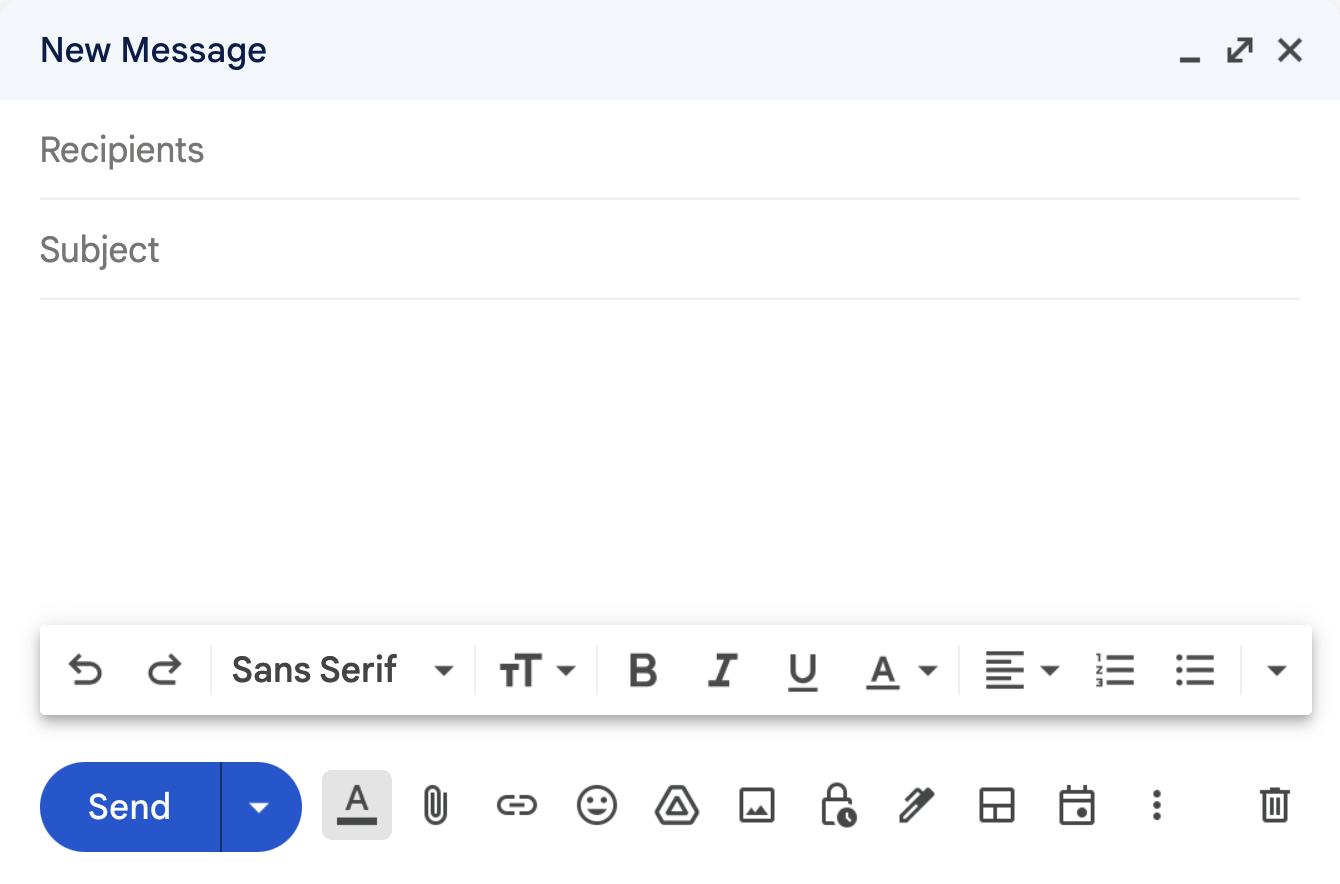Insert files using Google Drive

[x=677, y=807]
